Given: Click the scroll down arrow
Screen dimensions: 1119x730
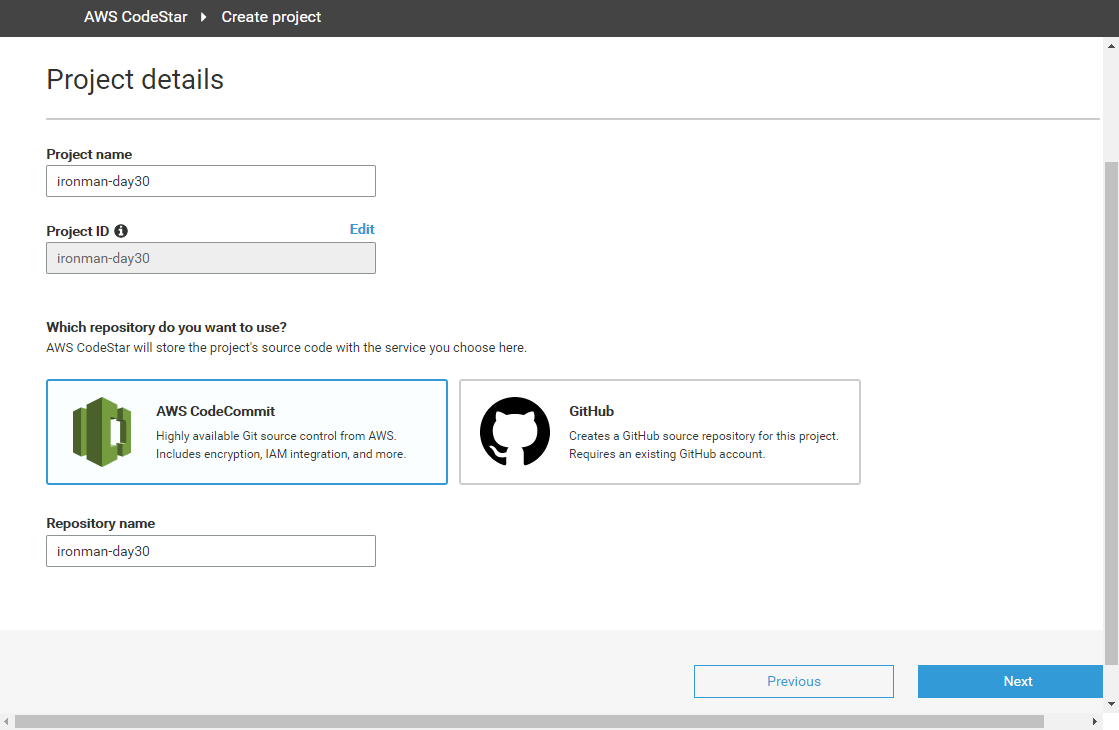Looking at the screenshot, I should [x=1110, y=704].
